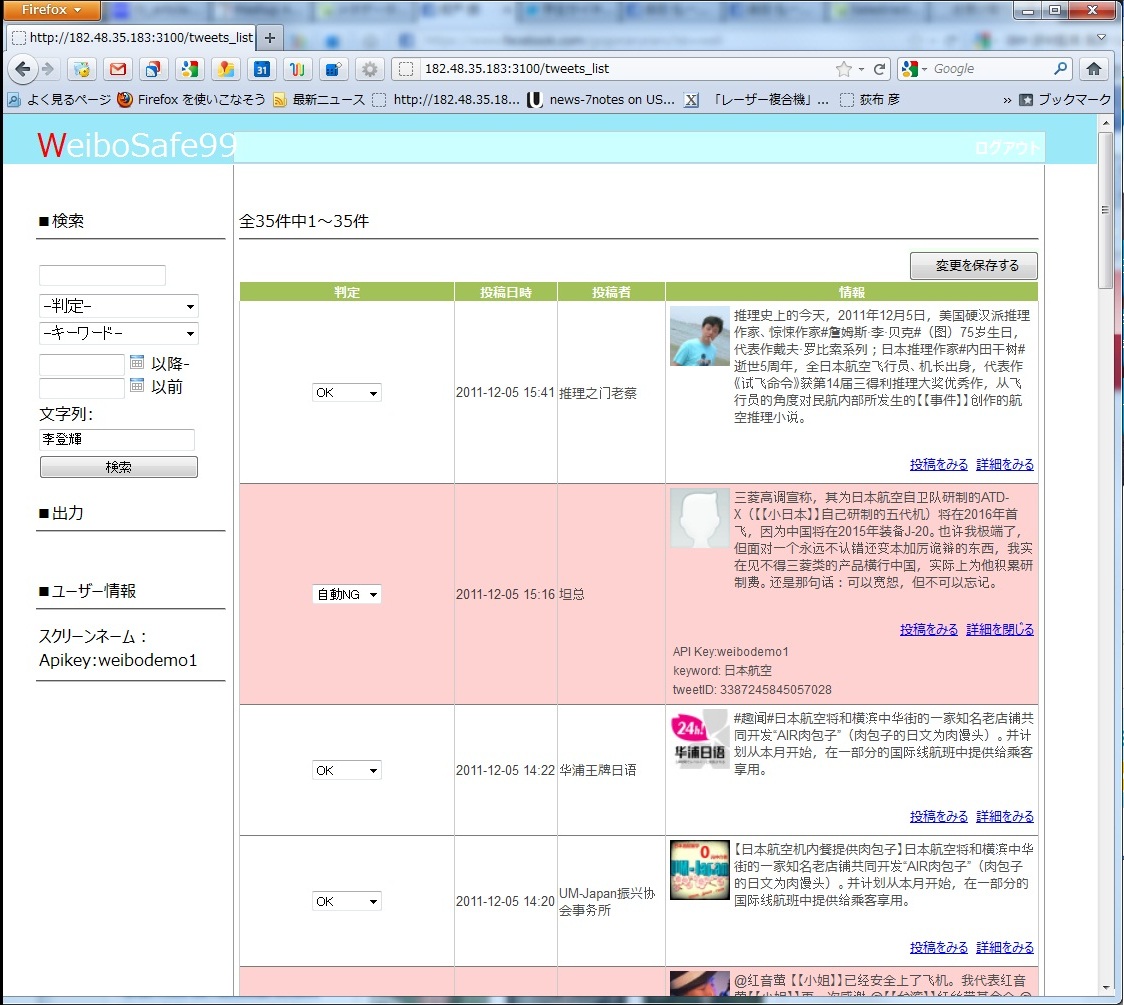The image size is (1124, 1005).
Task: Reload the page with the refresh icon
Action: point(879,69)
